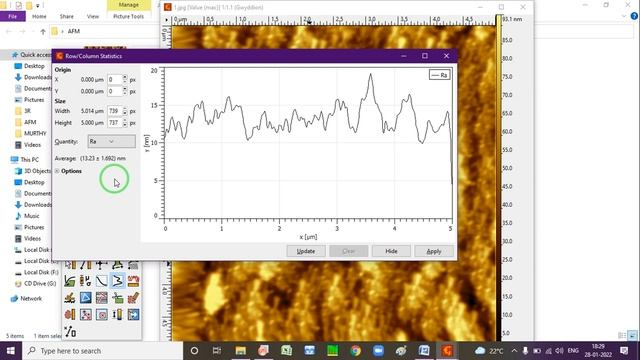
Task: Open the data window corner arrow menu
Action: coord(167,20)
